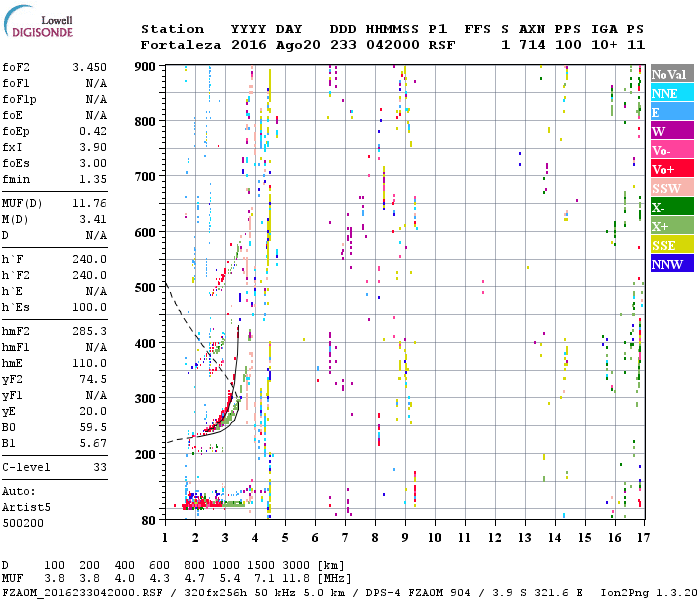The height and width of the screenshot is (600, 700).
Task: Click the yE value 20.0
Action: pos(93,412)
